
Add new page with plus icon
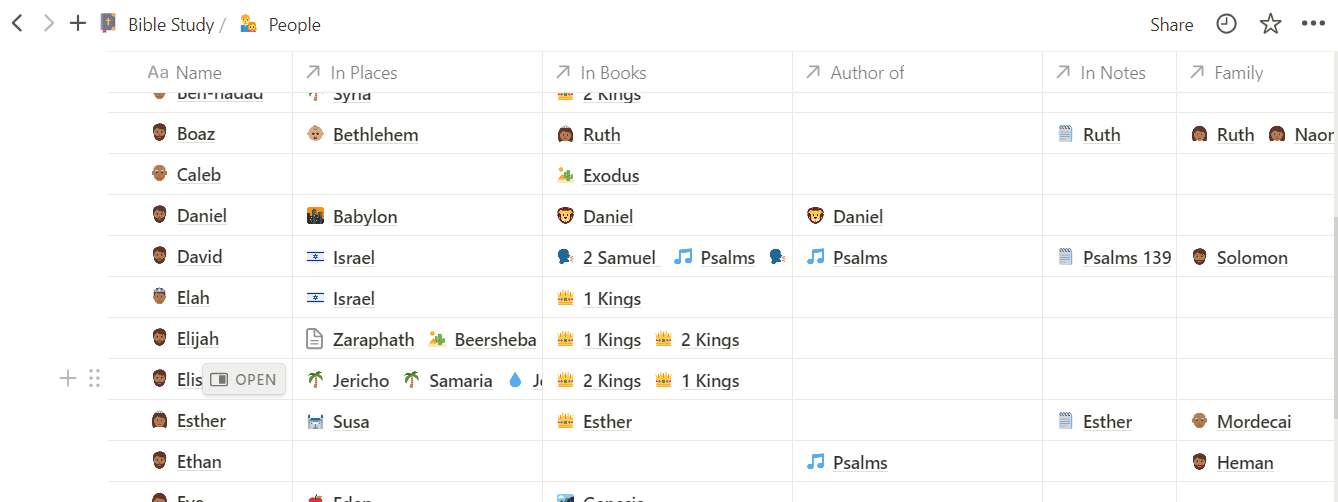78,23
